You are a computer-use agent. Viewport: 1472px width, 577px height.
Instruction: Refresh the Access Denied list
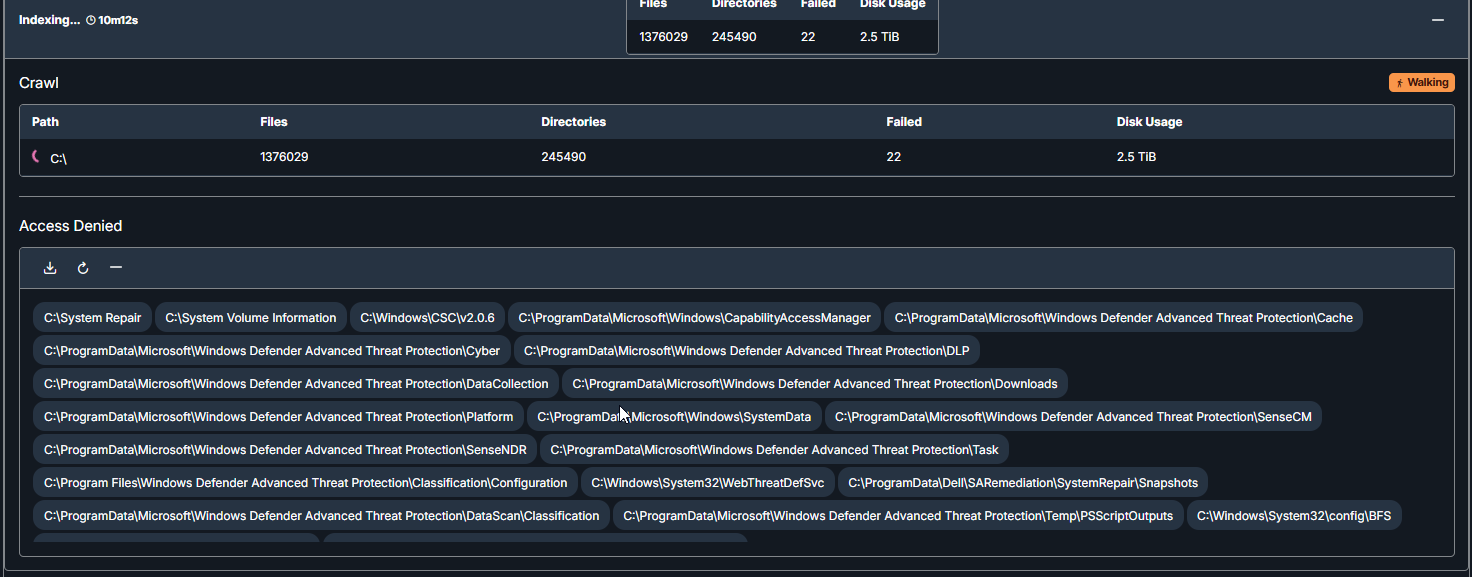pos(83,268)
